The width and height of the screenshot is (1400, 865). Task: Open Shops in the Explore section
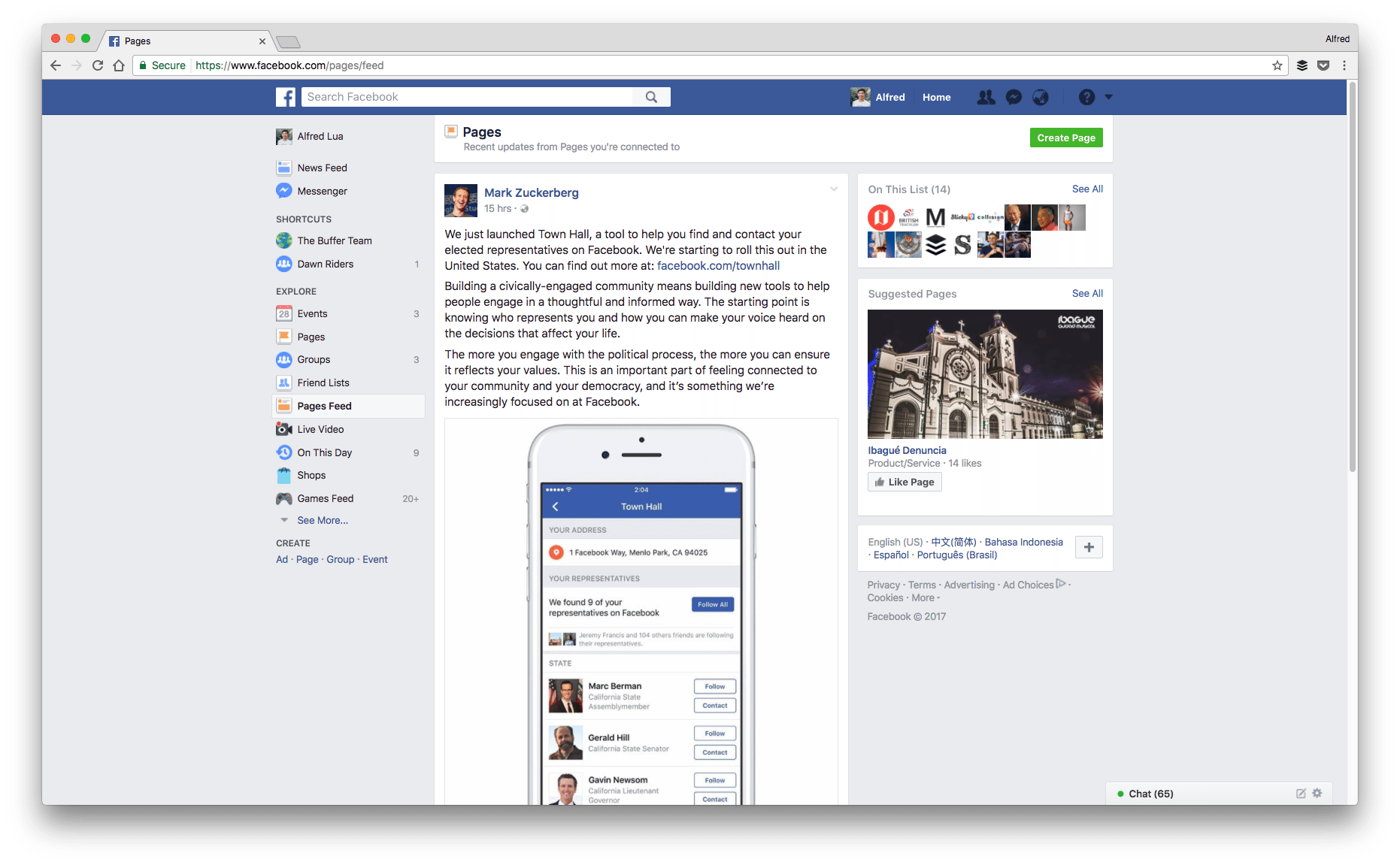[x=311, y=475]
